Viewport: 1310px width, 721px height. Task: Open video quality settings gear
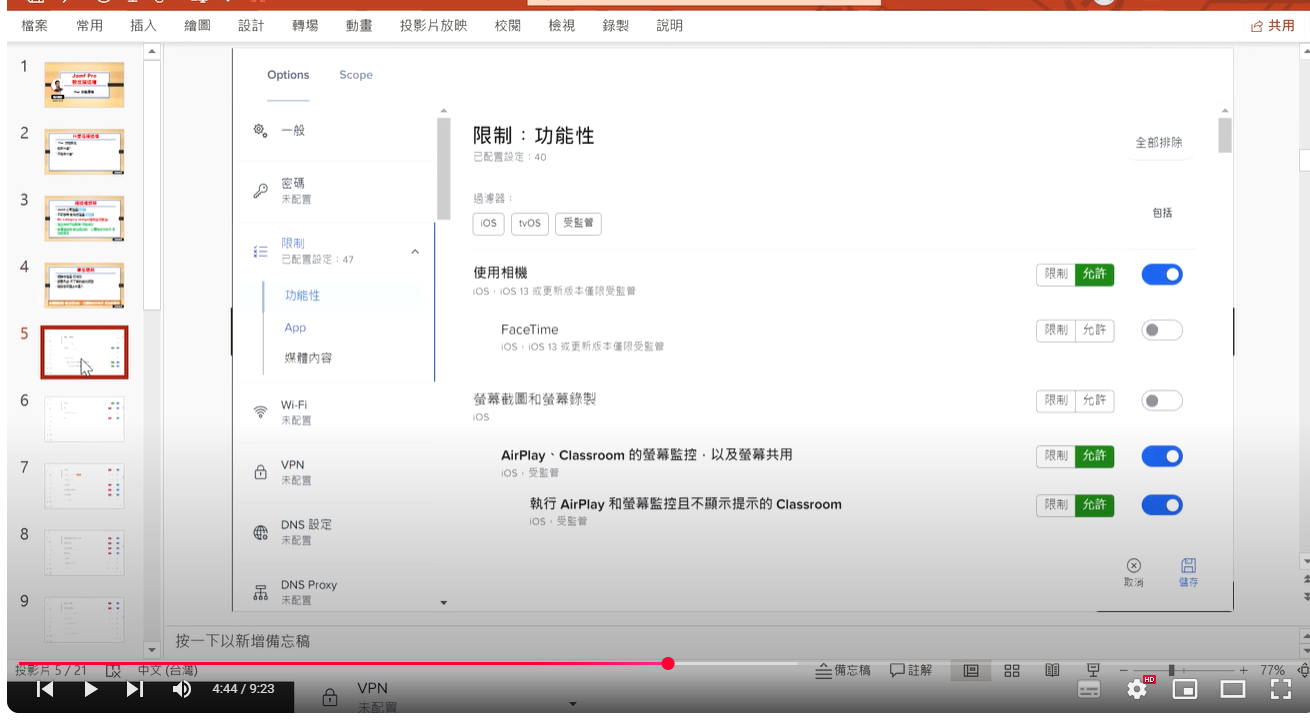[x=1137, y=689]
